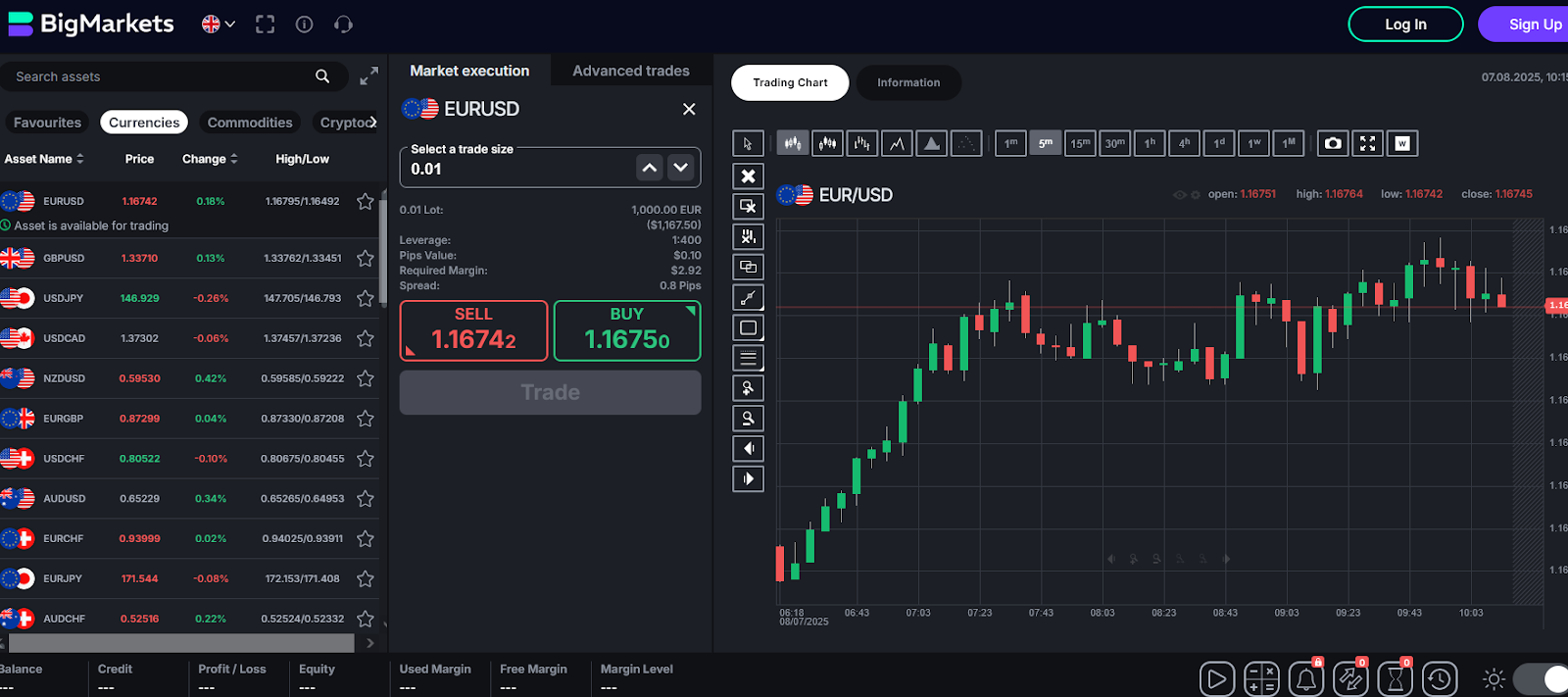Image resolution: width=1568 pixels, height=697 pixels.
Task: Click the delete selected object tool
Action: pos(748,206)
